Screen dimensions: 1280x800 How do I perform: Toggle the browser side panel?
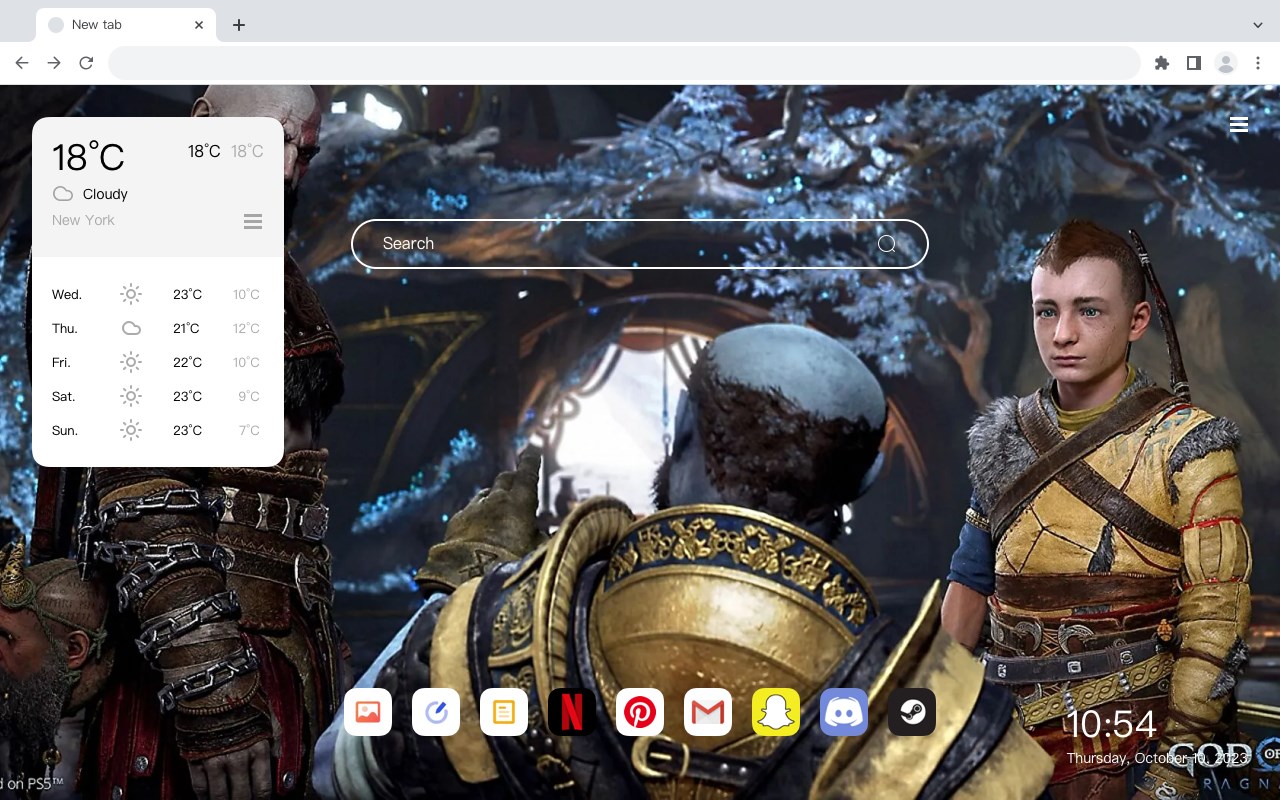(x=1194, y=63)
